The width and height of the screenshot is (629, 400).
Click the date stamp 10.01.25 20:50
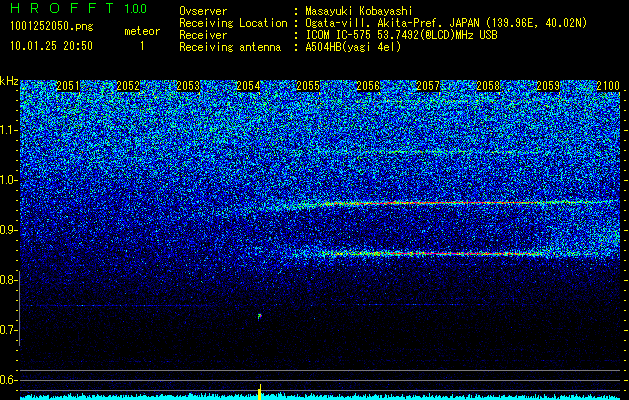[x=51, y=46]
